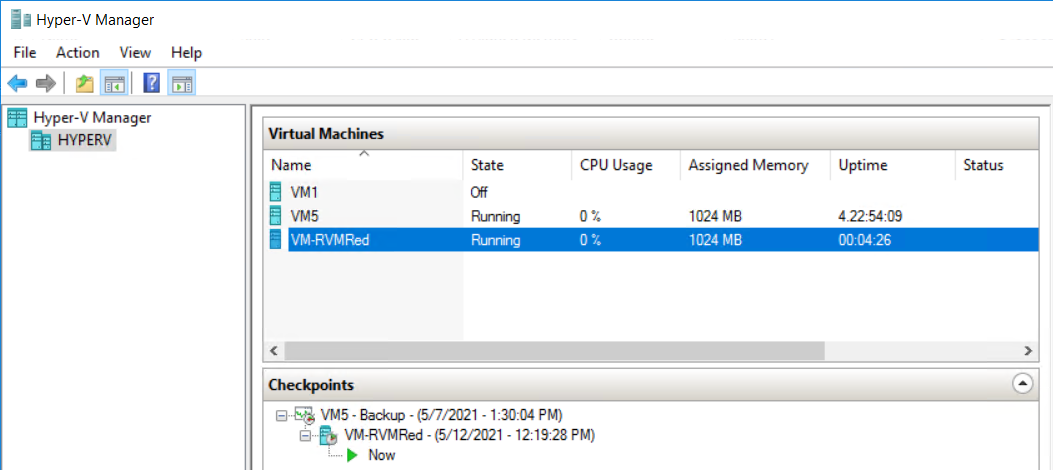
Task: Click Running state of VM-RVMRed
Action: 496,240
